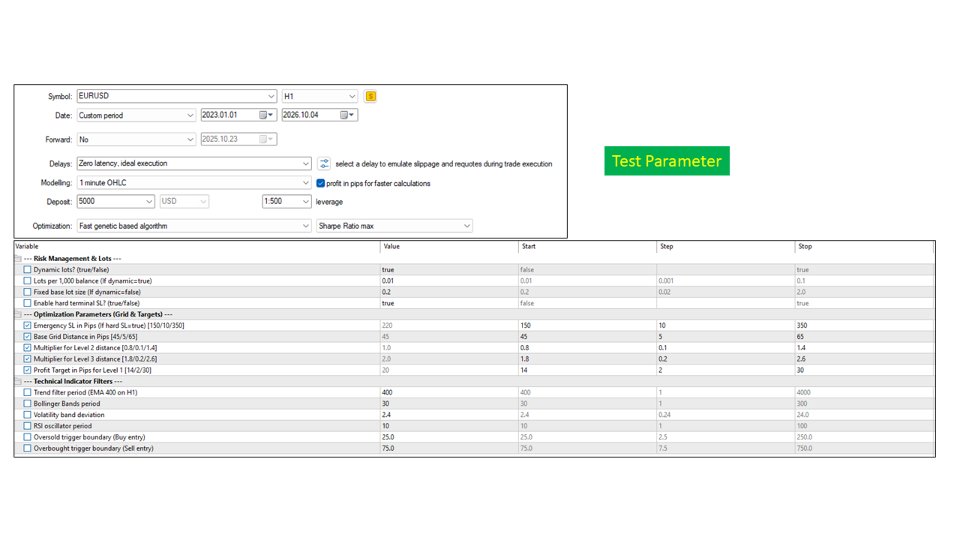Viewport: 960px width, 540px height.
Task: Open the EURUSD symbol dropdown
Action: click(x=176, y=96)
